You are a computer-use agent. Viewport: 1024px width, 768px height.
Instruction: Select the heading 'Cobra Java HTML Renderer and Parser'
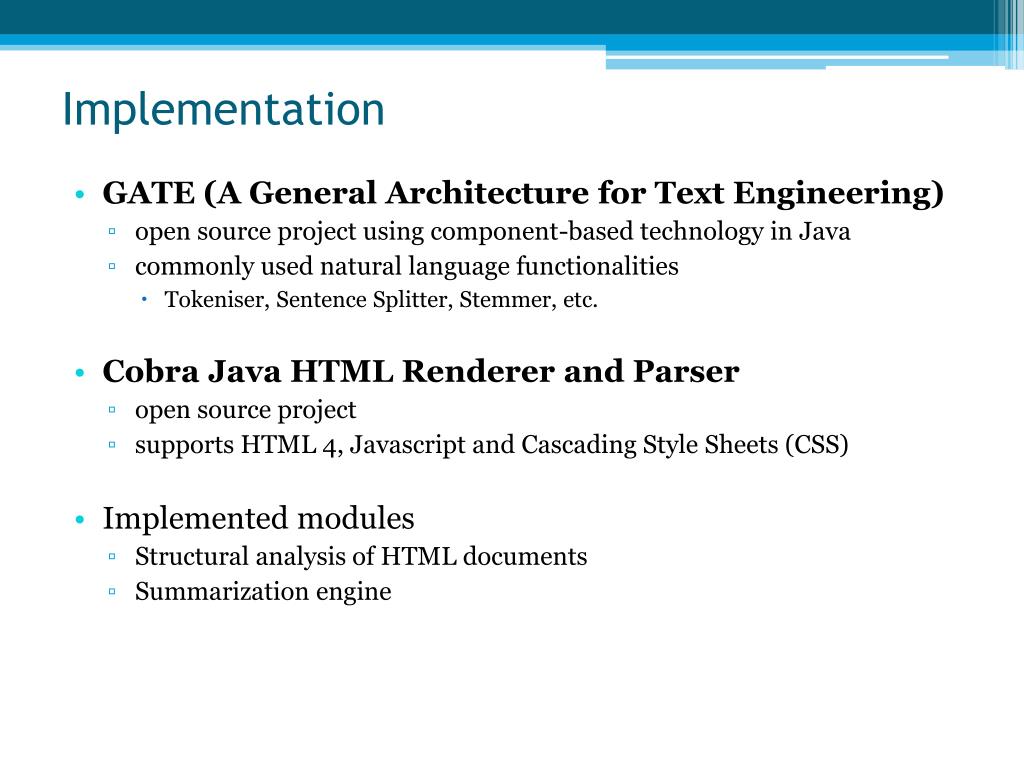point(421,372)
